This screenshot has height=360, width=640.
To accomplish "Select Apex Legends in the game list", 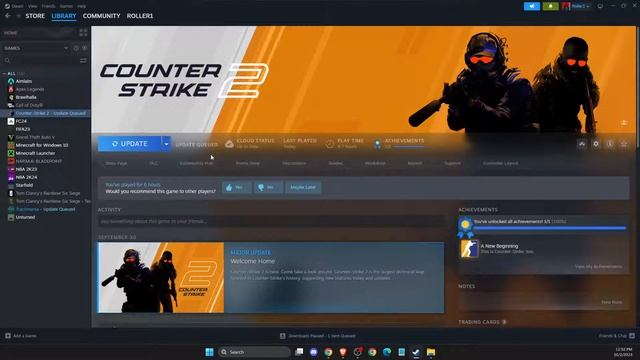I will pos(30,89).
